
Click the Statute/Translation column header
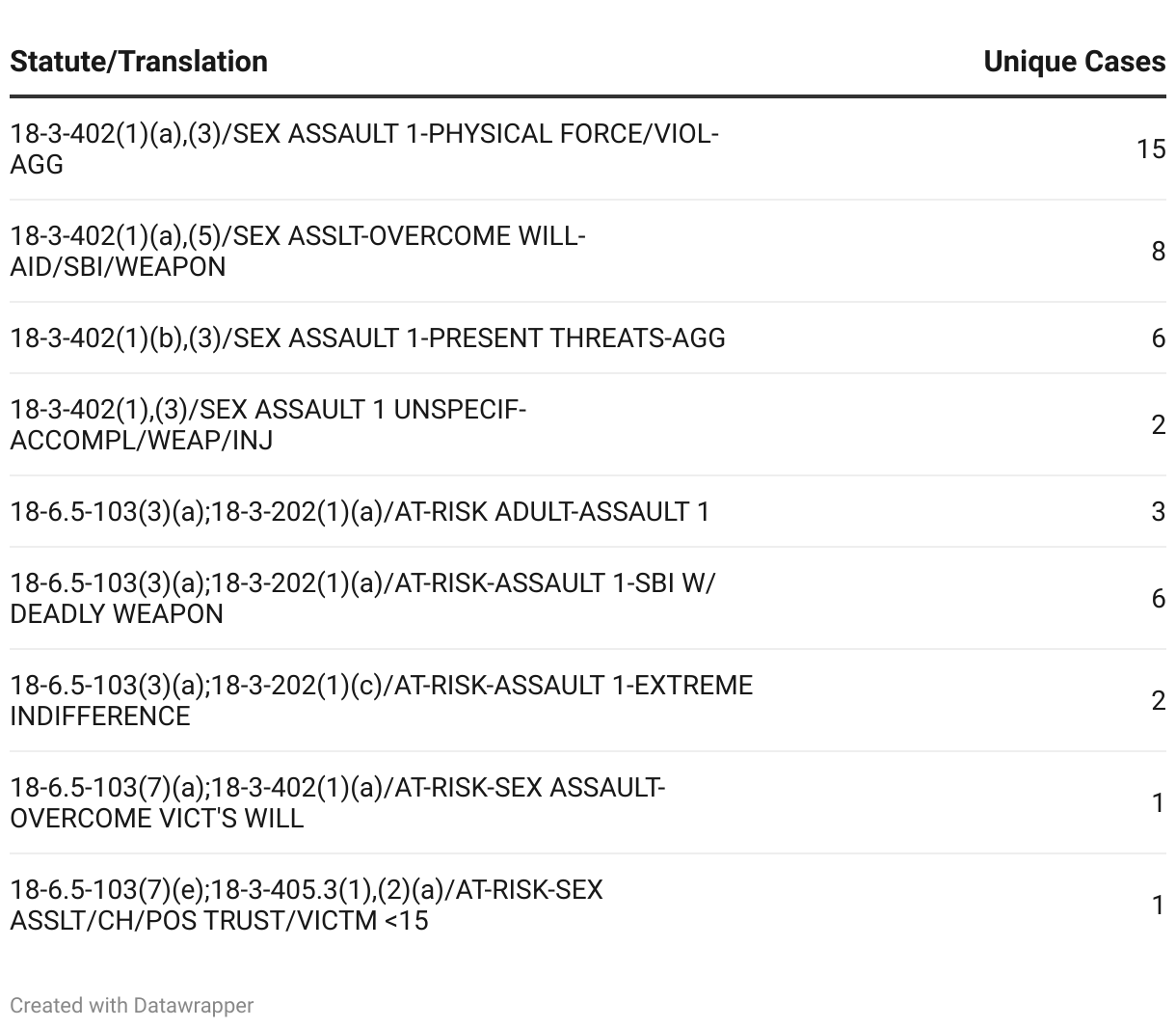(139, 62)
